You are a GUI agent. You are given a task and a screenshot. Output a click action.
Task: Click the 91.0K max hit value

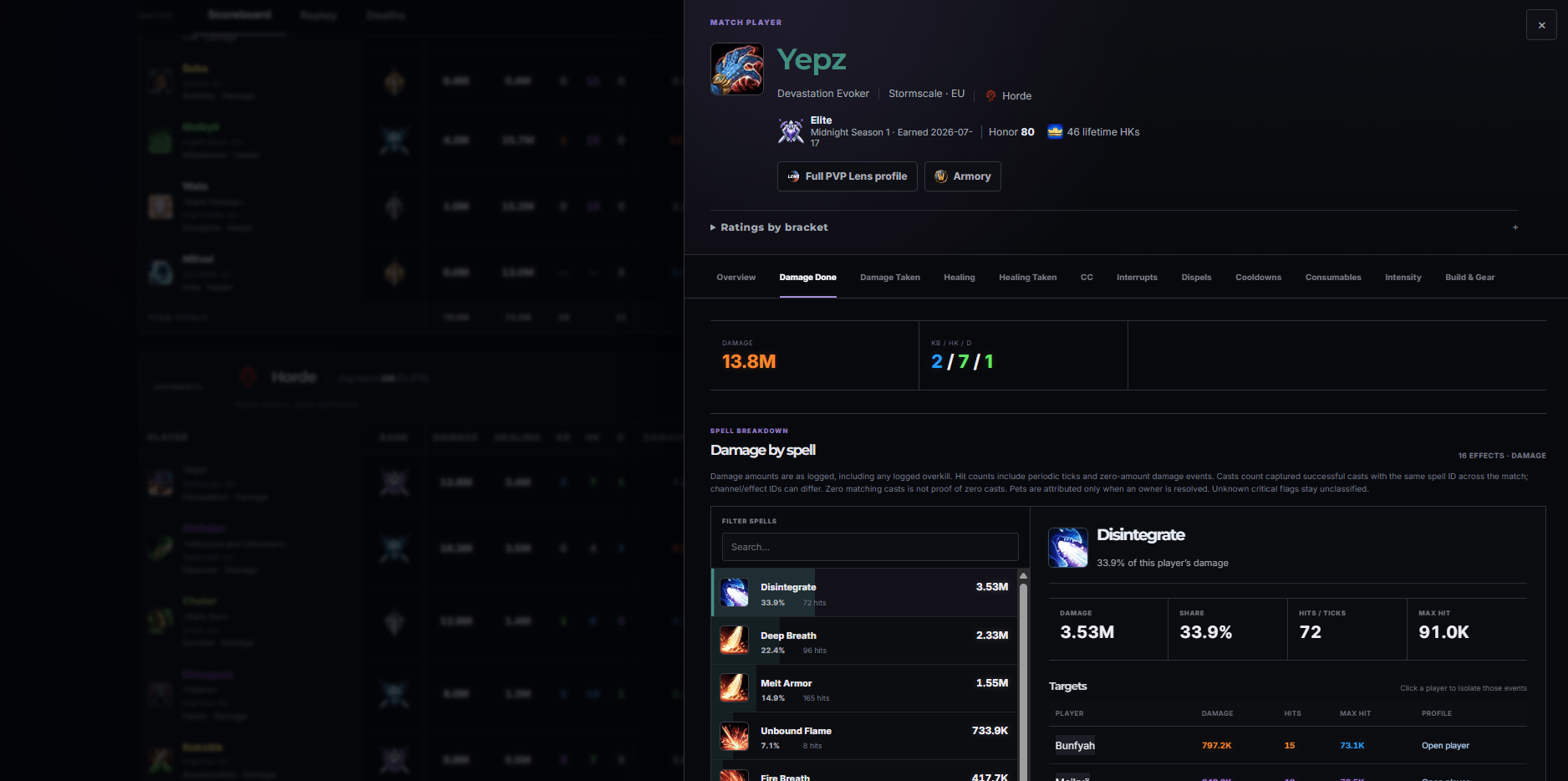click(x=1443, y=633)
